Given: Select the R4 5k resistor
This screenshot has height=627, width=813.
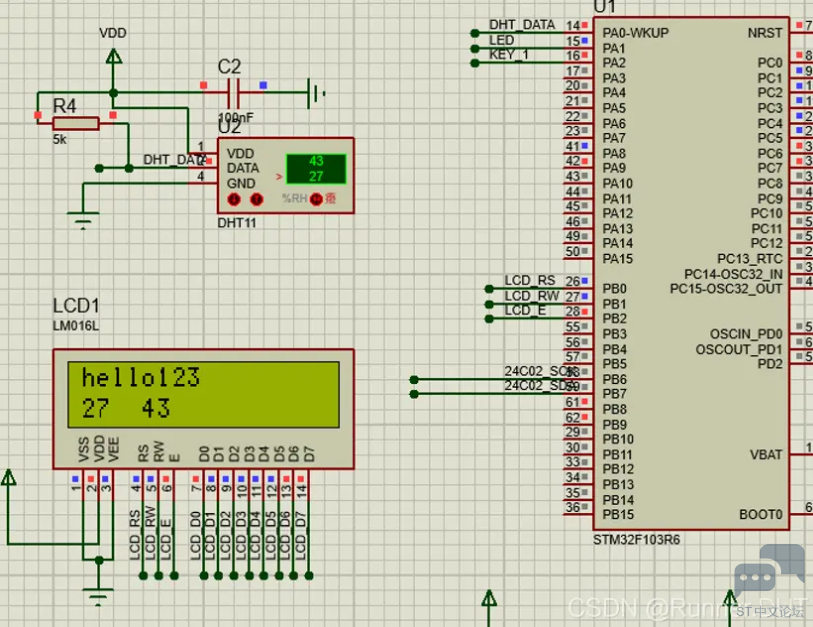Looking at the screenshot, I should click(76, 123).
